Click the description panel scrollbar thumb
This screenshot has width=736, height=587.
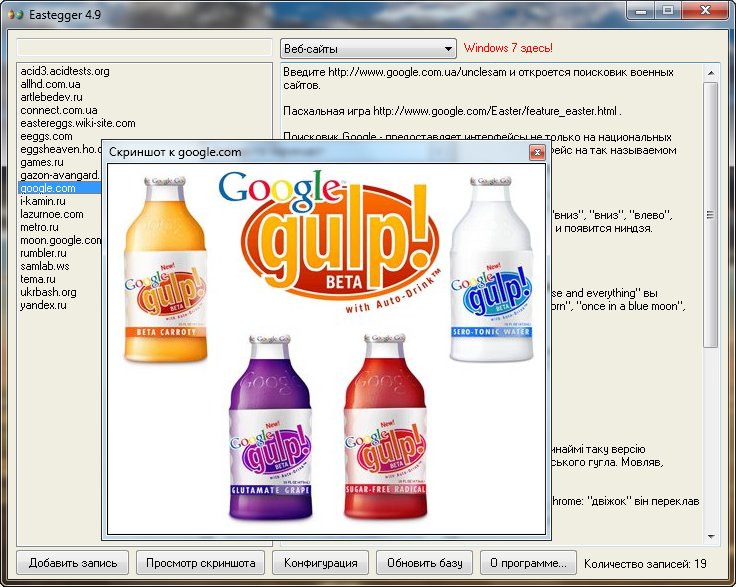tap(711, 215)
